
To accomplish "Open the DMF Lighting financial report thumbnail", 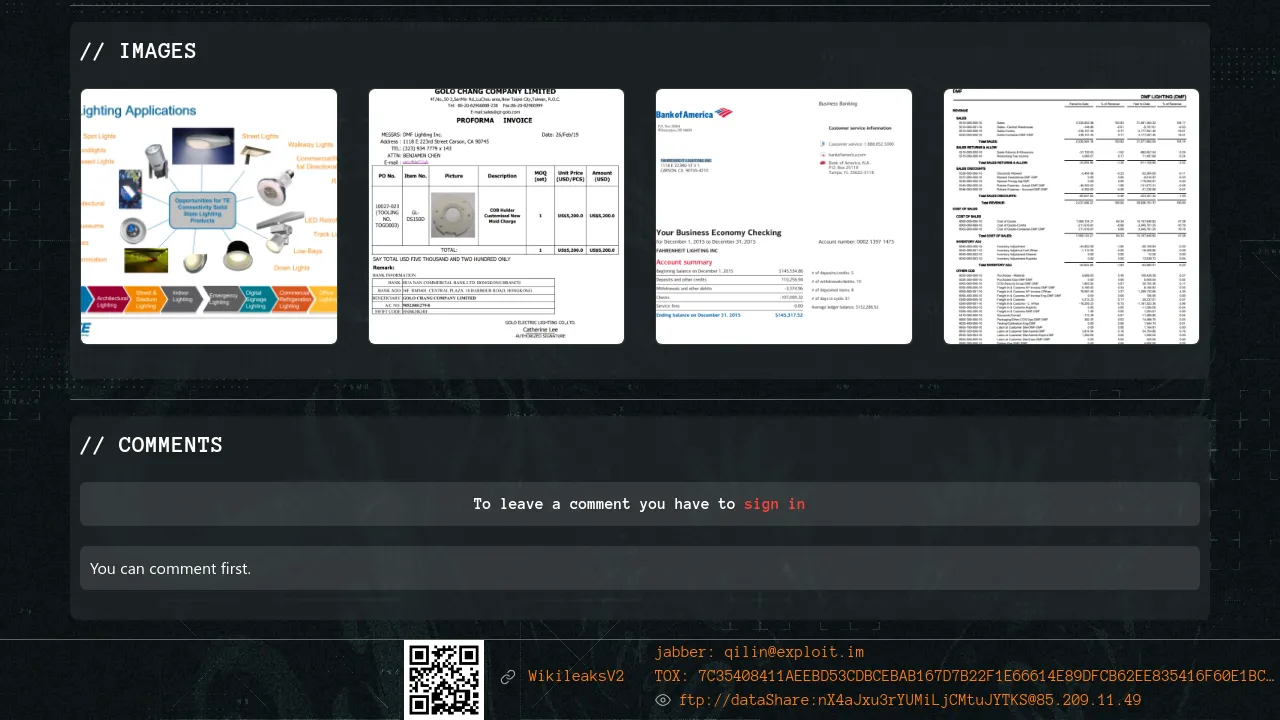I will coord(1071,216).
